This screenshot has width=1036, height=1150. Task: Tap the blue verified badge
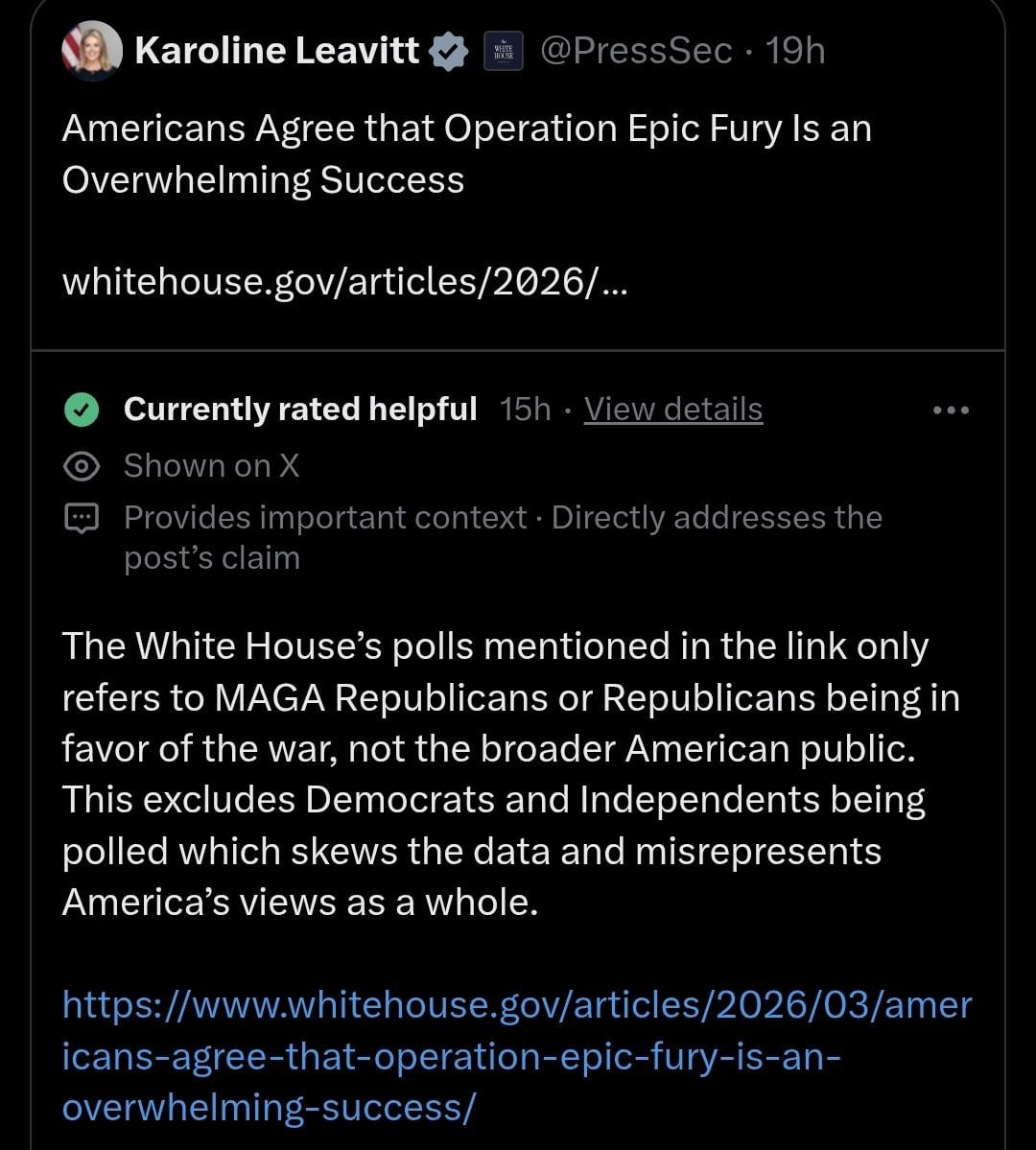[447, 51]
